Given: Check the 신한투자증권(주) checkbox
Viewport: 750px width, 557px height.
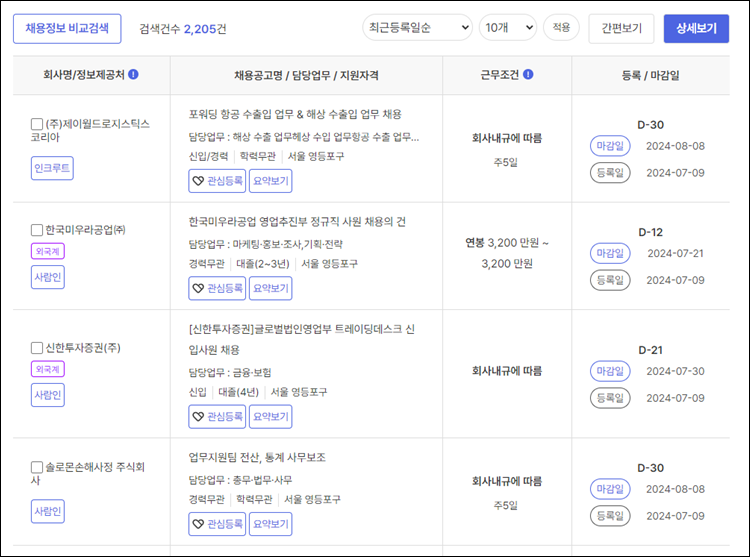Looking at the screenshot, I should click(x=37, y=348).
